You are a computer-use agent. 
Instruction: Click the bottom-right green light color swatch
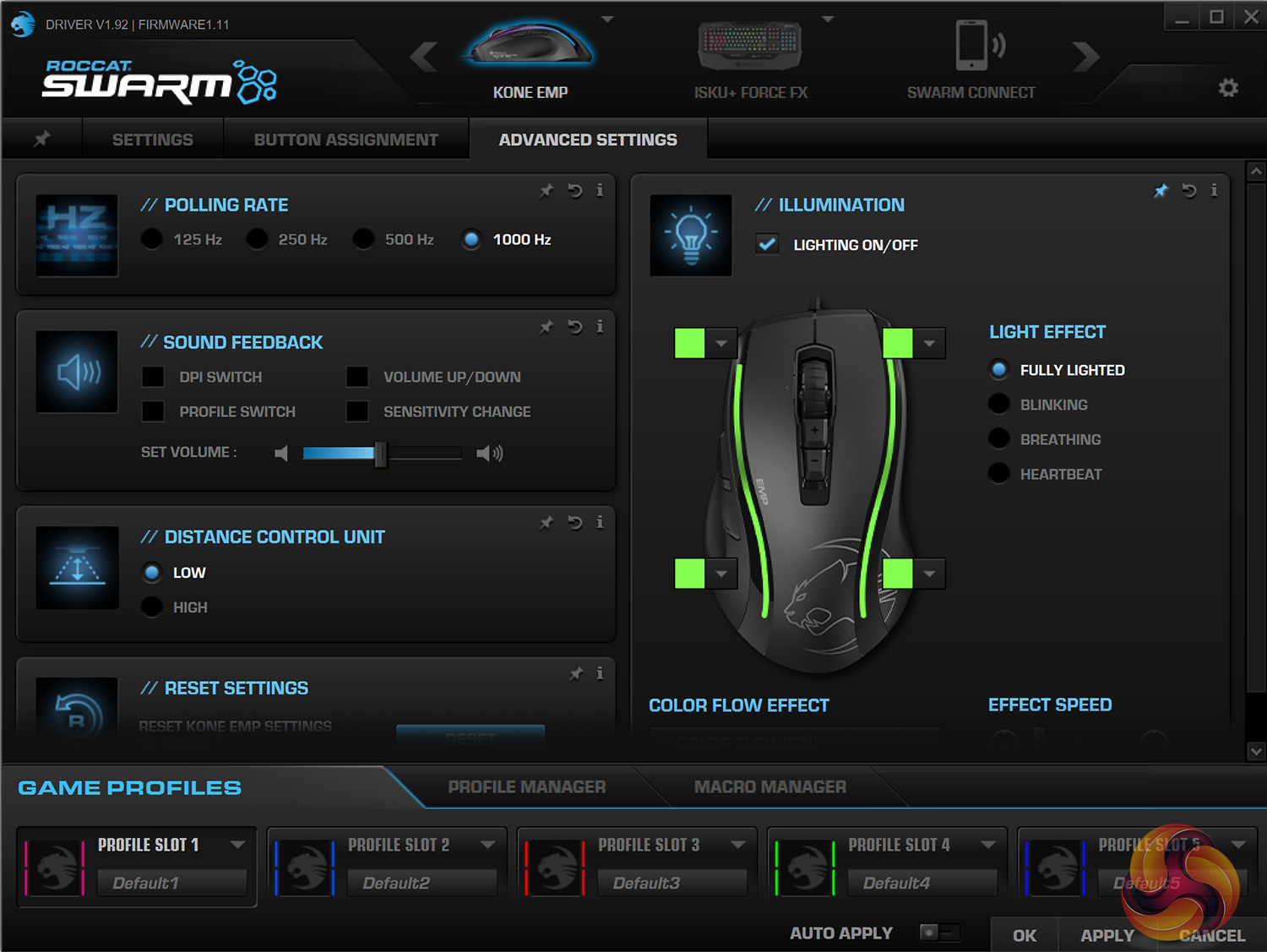pos(897,574)
